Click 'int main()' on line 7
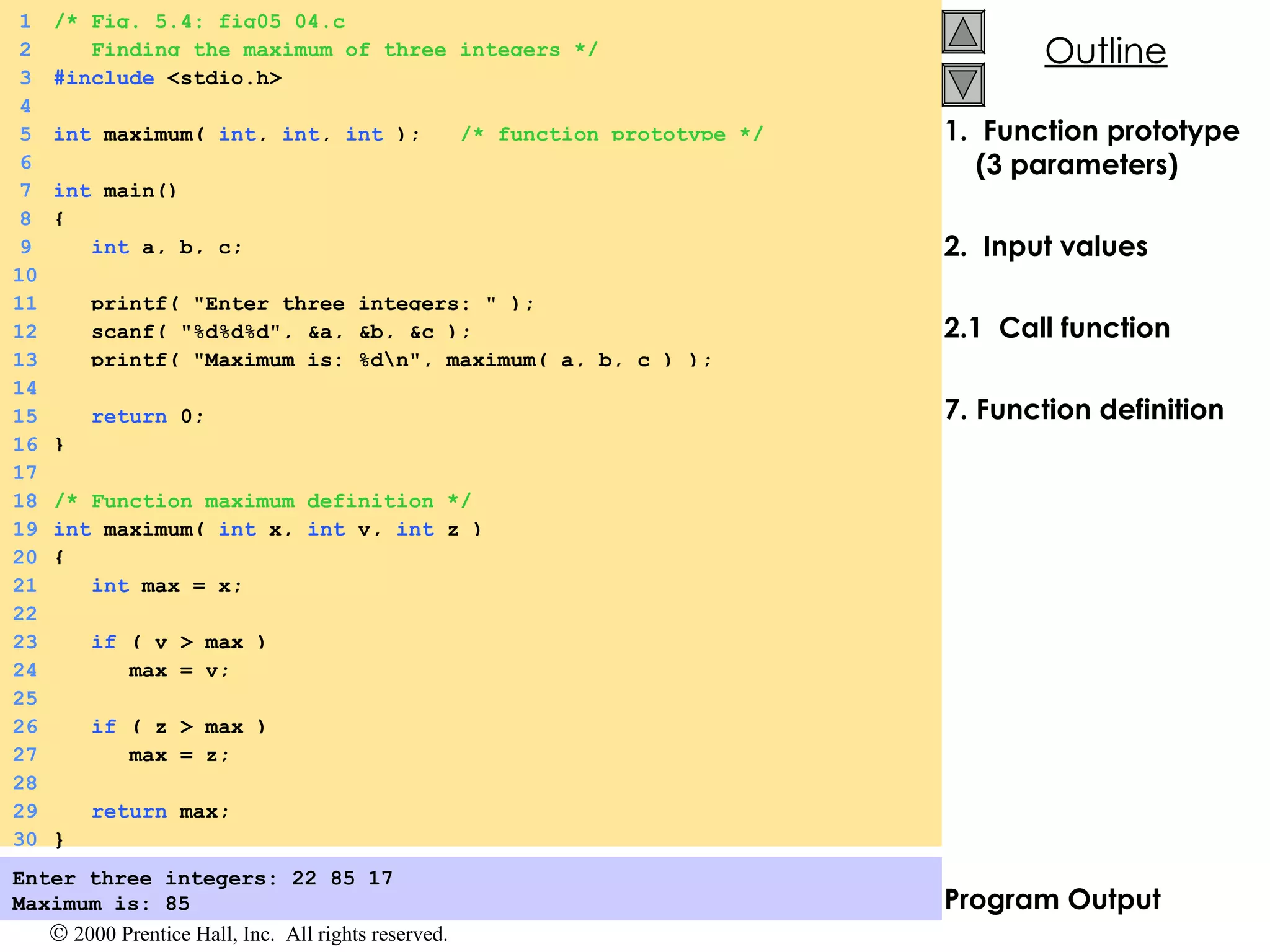The image size is (1270, 952). (x=115, y=191)
